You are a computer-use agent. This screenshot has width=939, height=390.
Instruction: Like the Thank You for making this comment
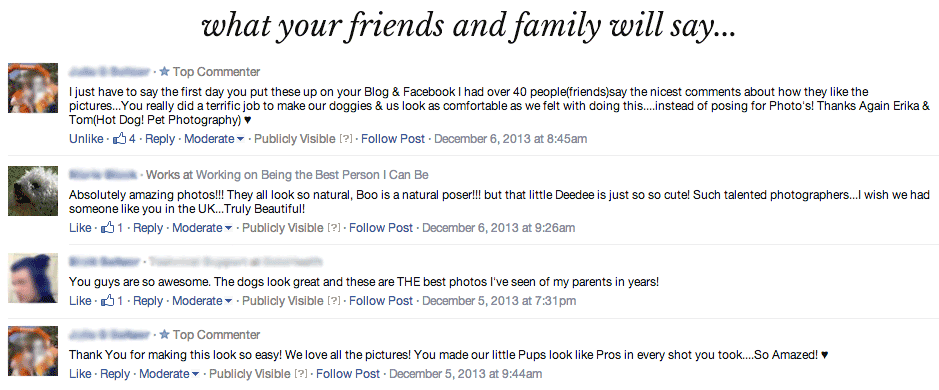80,374
